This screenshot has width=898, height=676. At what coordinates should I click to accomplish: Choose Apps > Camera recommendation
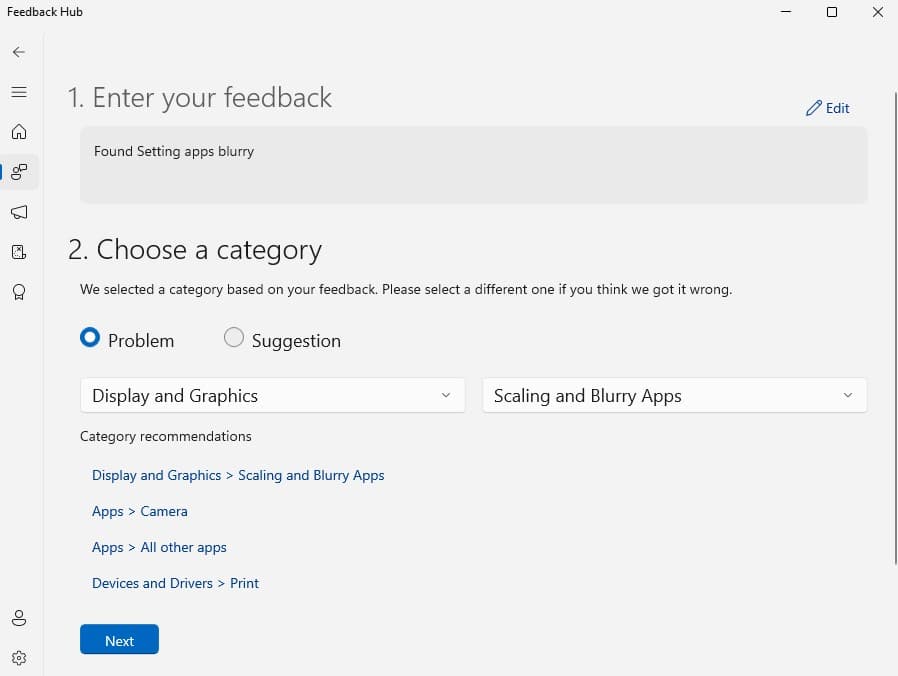140,511
